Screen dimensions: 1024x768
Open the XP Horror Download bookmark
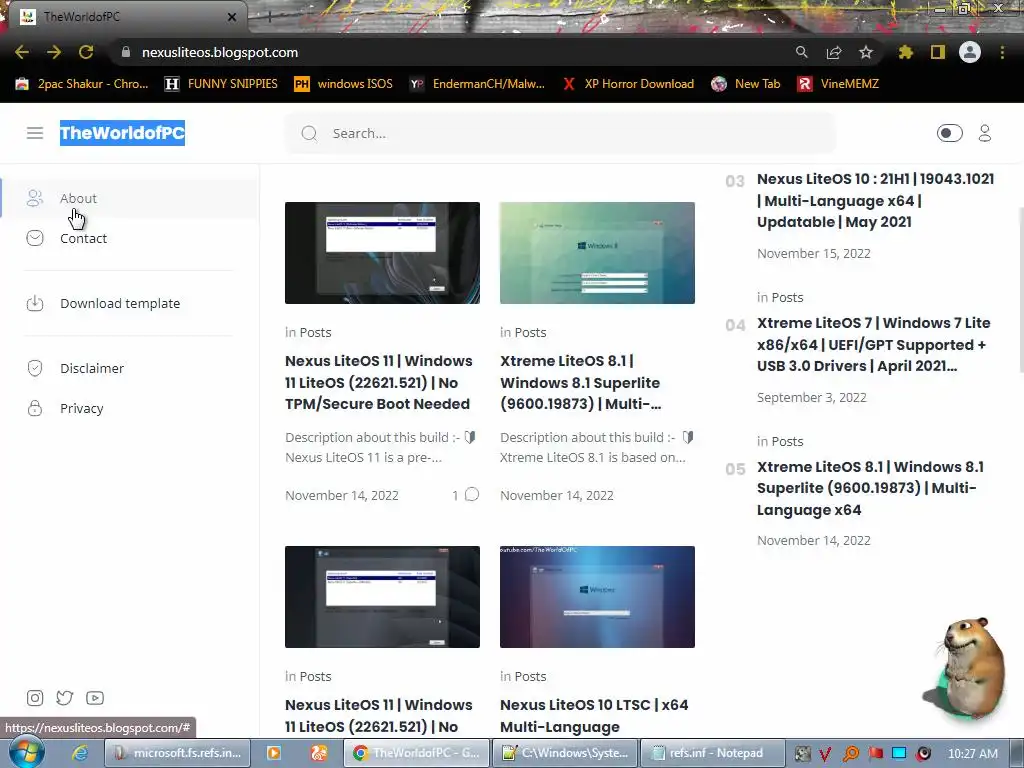coord(628,84)
